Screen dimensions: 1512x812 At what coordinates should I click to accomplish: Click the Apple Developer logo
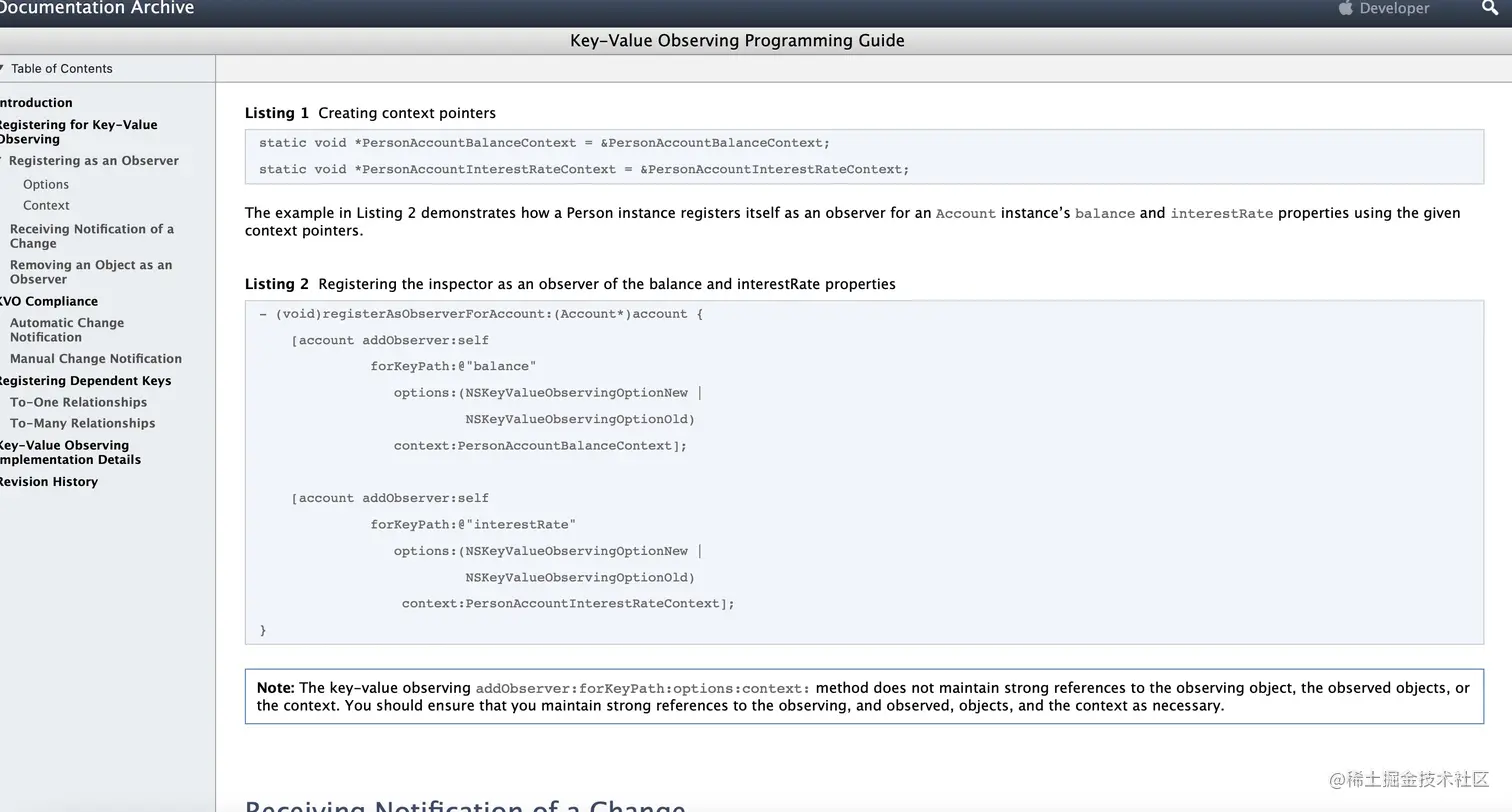pyautogui.click(x=1384, y=8)
